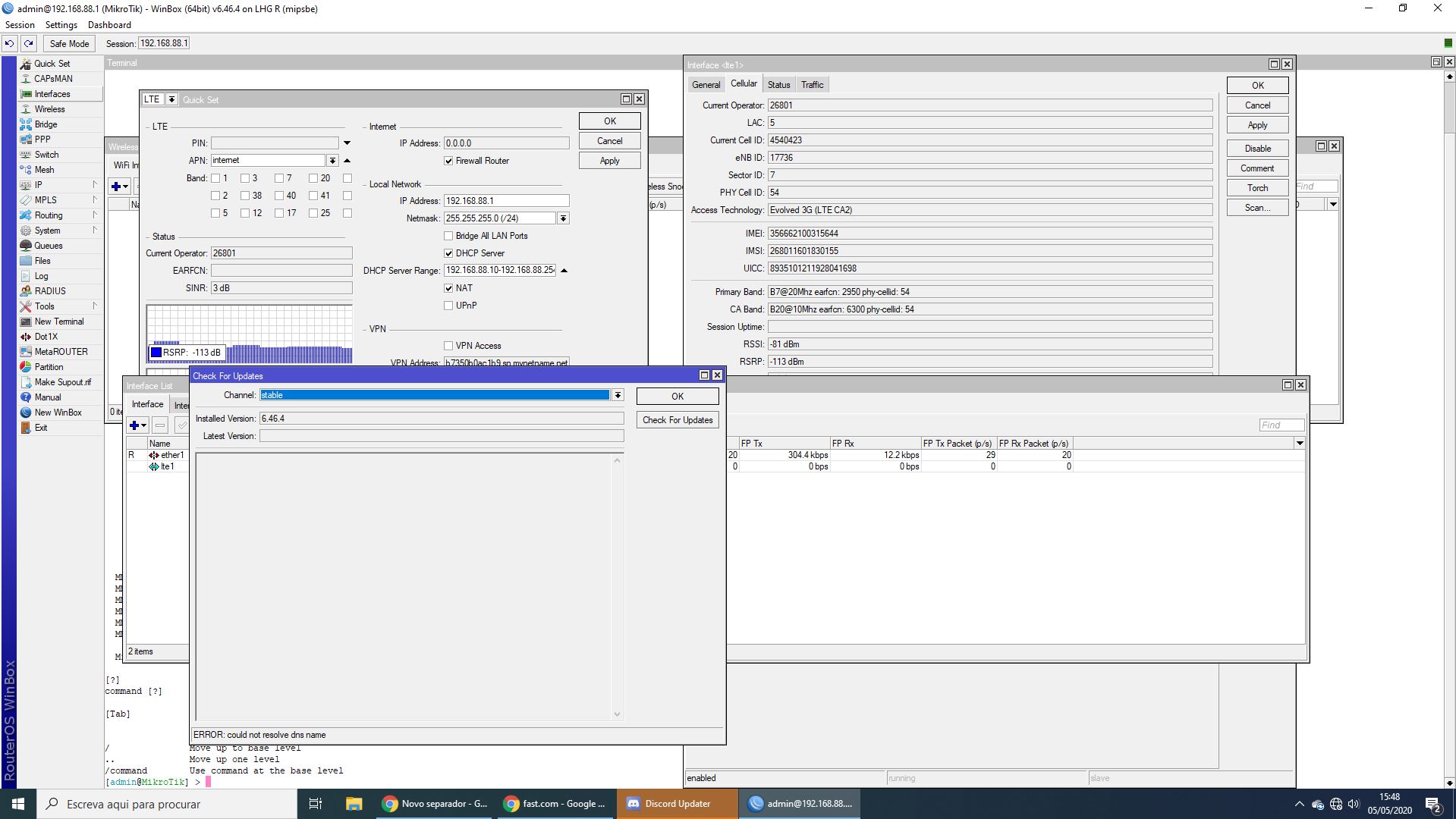
Task: Click the undo arrow toolbar icon
Action: [10, 44]
